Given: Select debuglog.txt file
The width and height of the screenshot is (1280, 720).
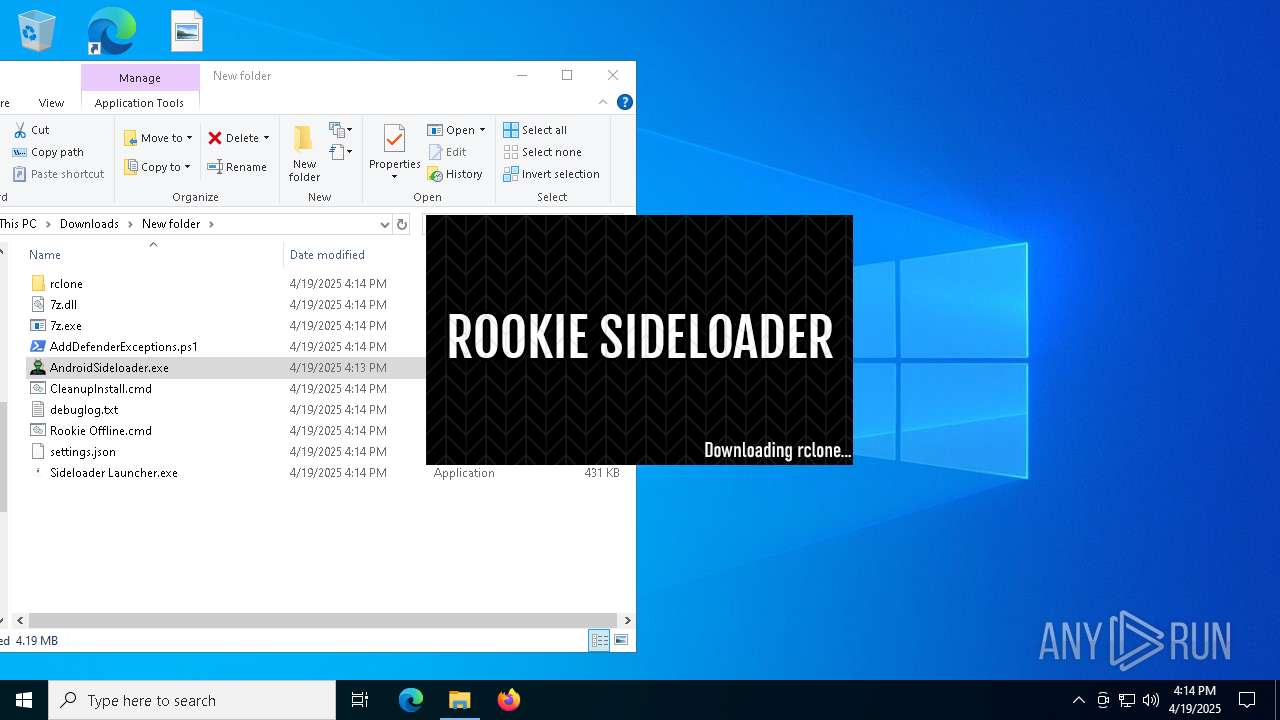Looking at the screenshot, I should (84, 410).
